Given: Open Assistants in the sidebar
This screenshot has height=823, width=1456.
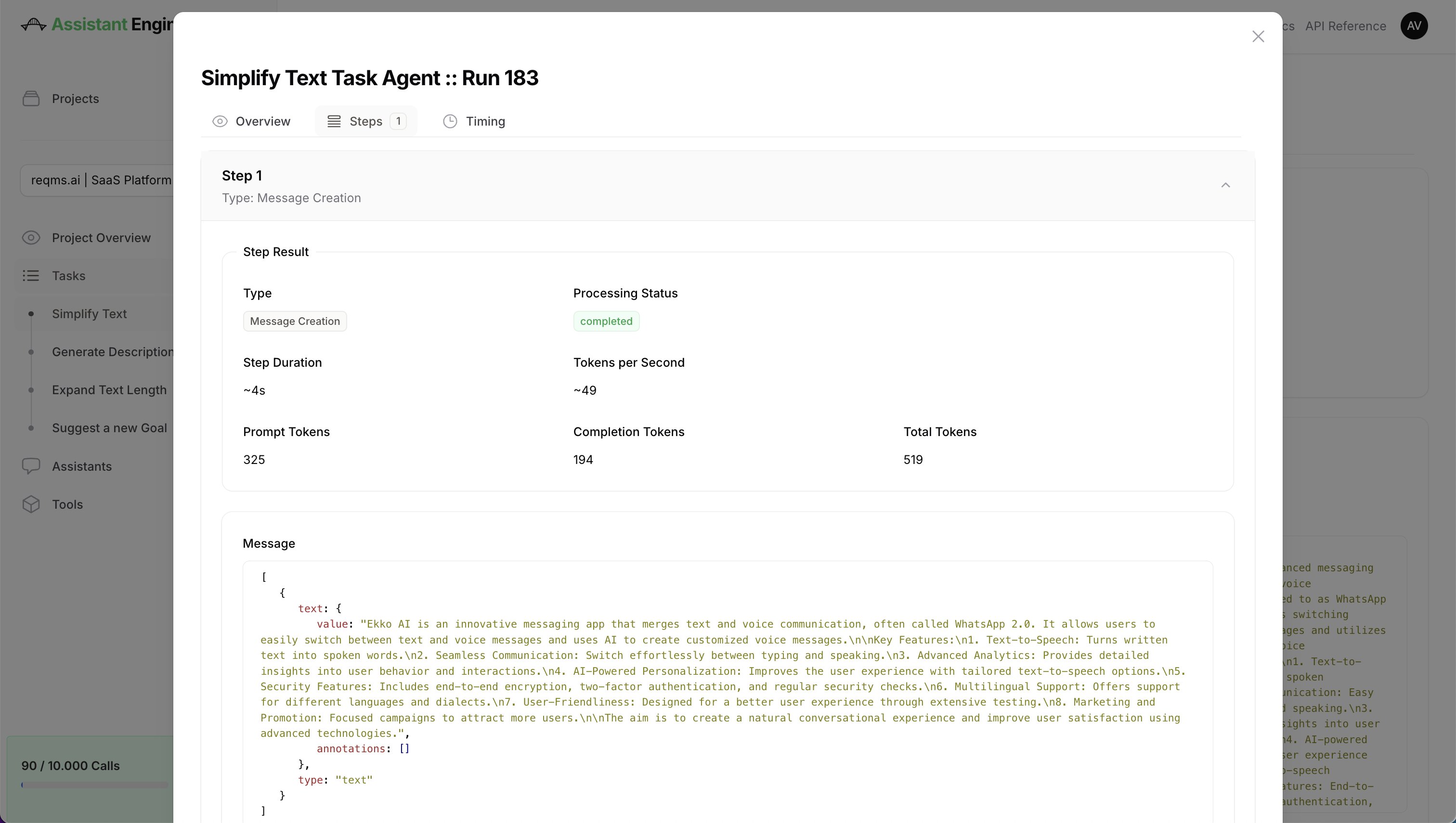Looking at the screenshot, I should (x=82, y=466).
